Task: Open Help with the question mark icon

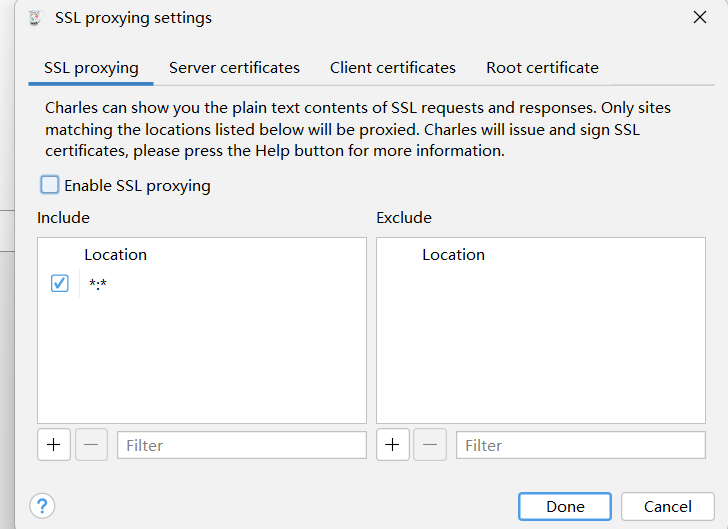Action: pos(42,506)
